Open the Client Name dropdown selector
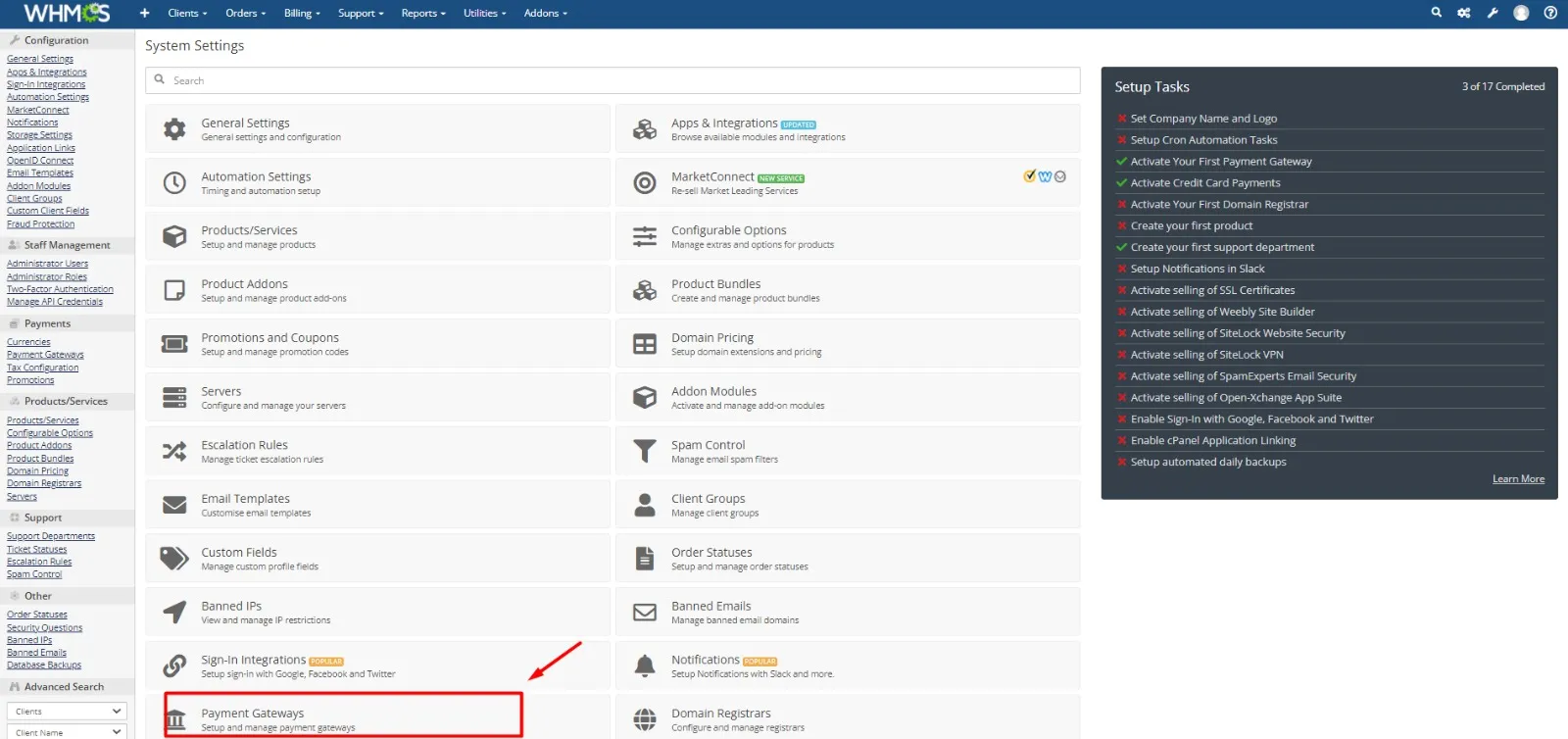The height and width of the screenshot is (739, 1568). 67,732
